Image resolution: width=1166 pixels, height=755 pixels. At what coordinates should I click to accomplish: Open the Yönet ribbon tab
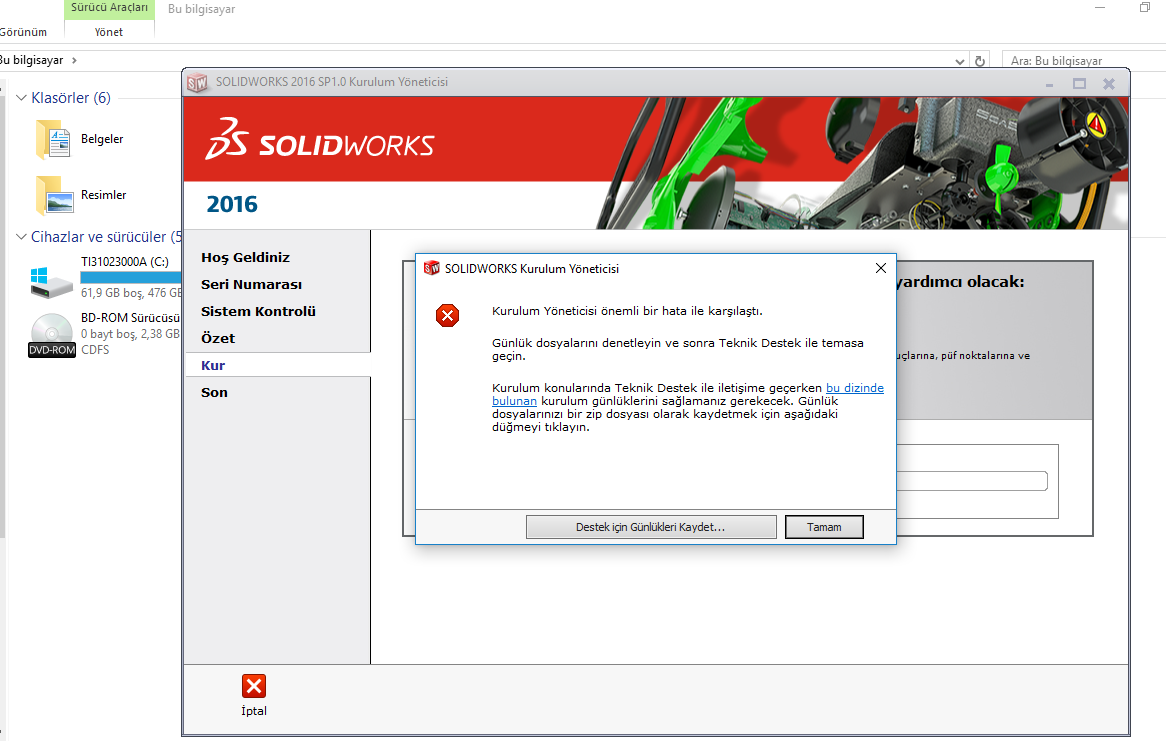pyautogui.click(x=109, y=32)
